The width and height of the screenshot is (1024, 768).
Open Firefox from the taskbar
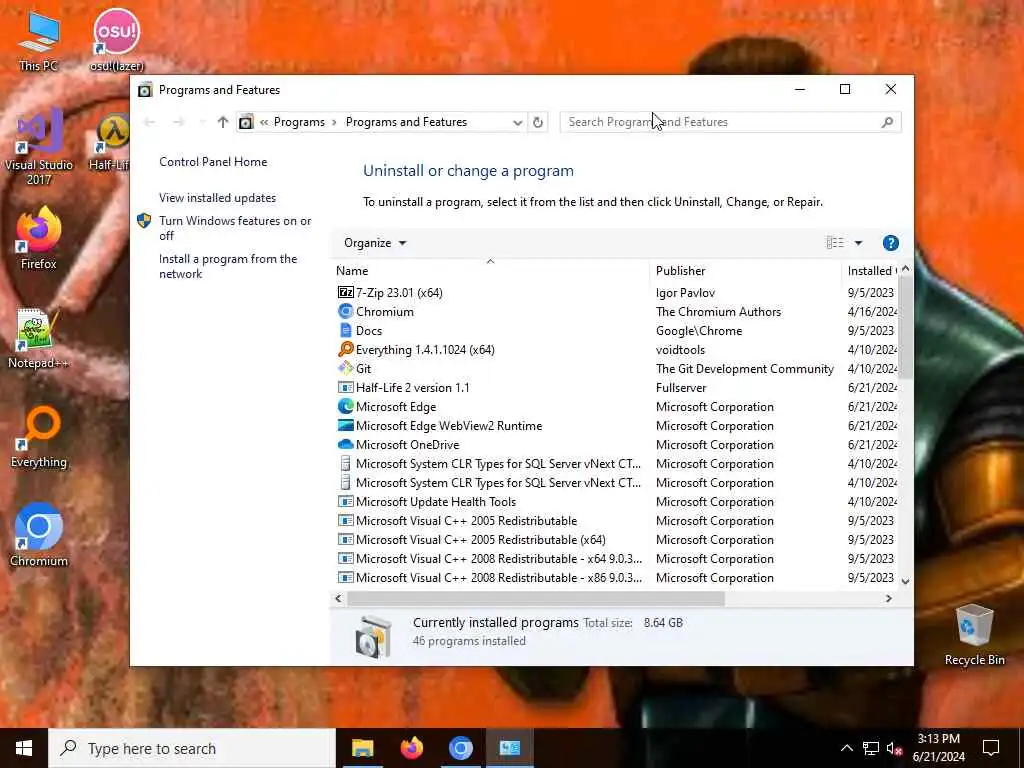[411, 748]
